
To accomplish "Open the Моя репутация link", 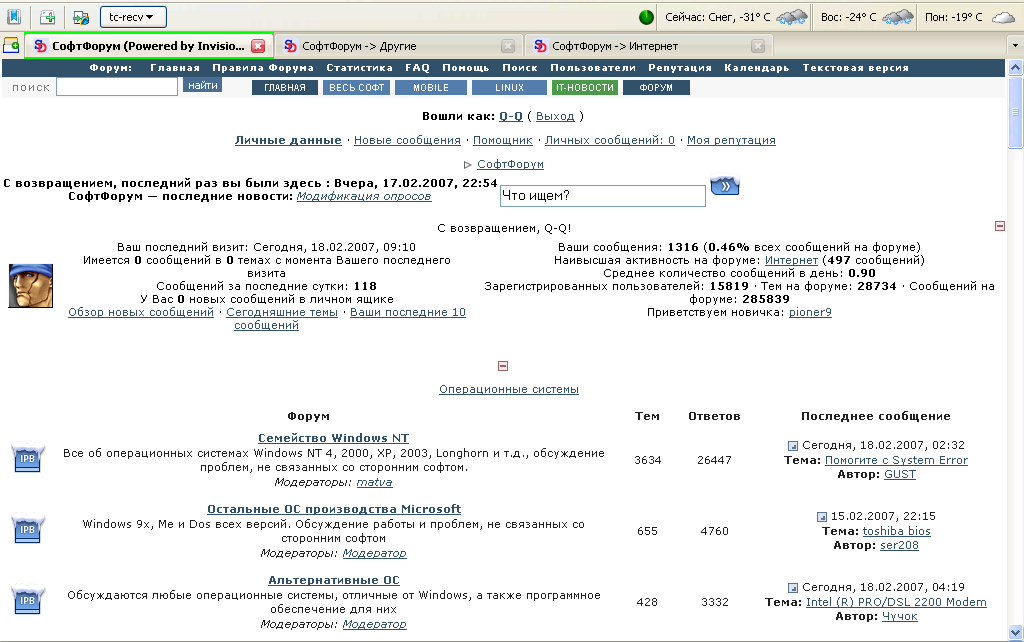I will click(731, 140).
